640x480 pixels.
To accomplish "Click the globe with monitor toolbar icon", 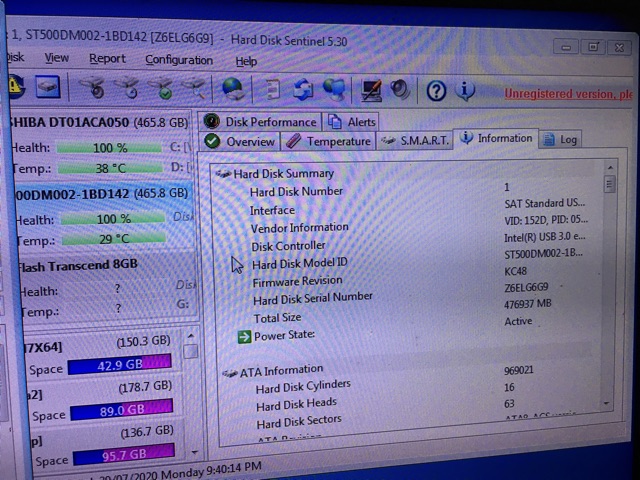I will pyautogui.click(x=334, y=90).
